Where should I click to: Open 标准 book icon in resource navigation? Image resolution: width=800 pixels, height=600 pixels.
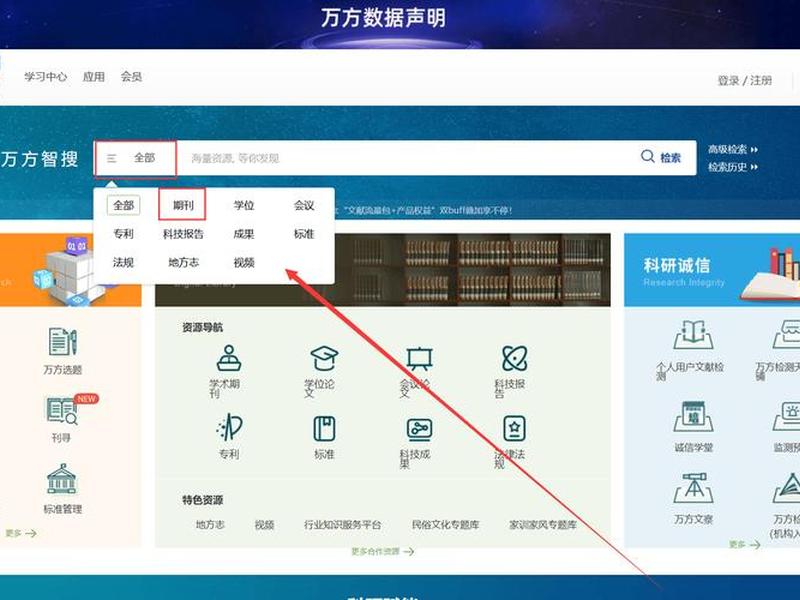324,429
